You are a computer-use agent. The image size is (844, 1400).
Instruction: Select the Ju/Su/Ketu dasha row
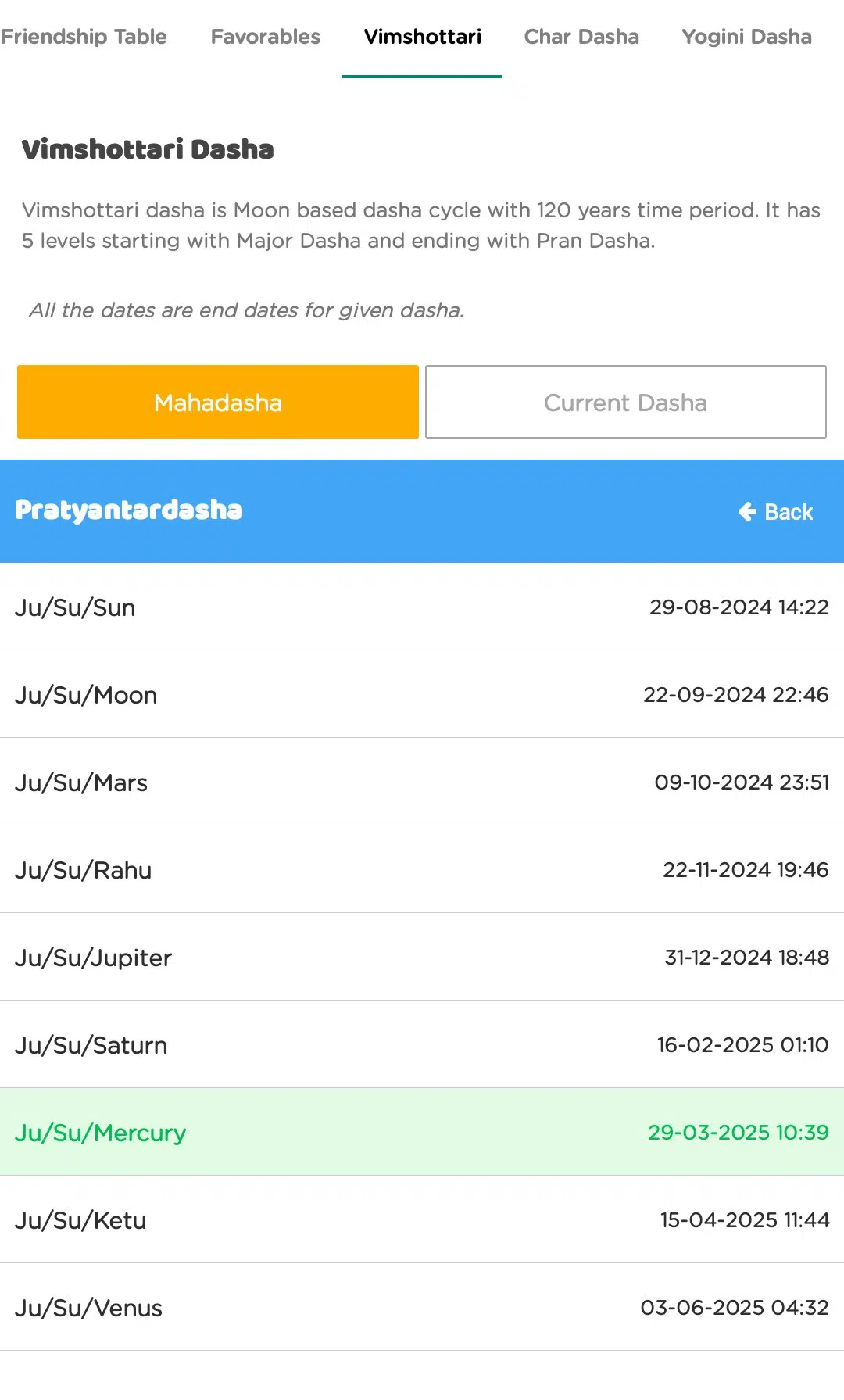(x=422, y=1219)
